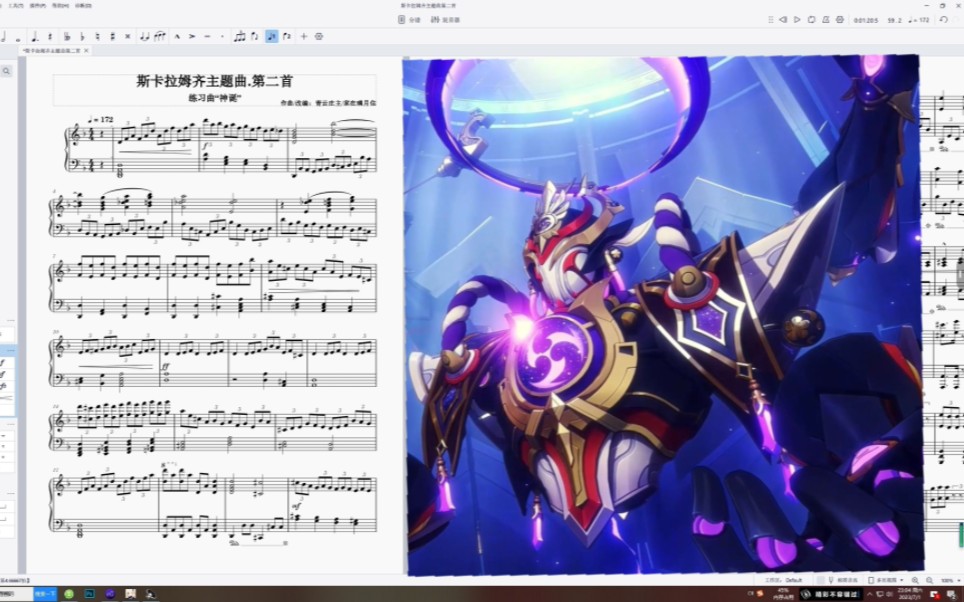This screenshot has width=964, height=602.
Task: Close the open score tab
Action: (87, 50)
